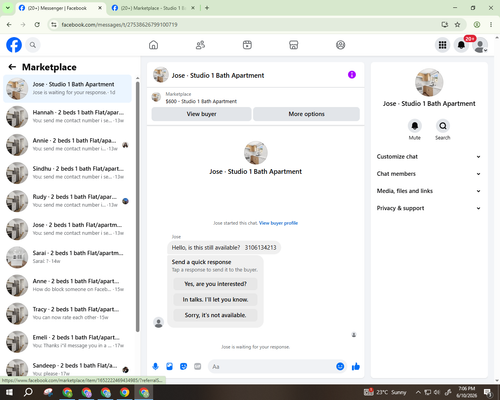Open a new browser tab

(207, 8)
